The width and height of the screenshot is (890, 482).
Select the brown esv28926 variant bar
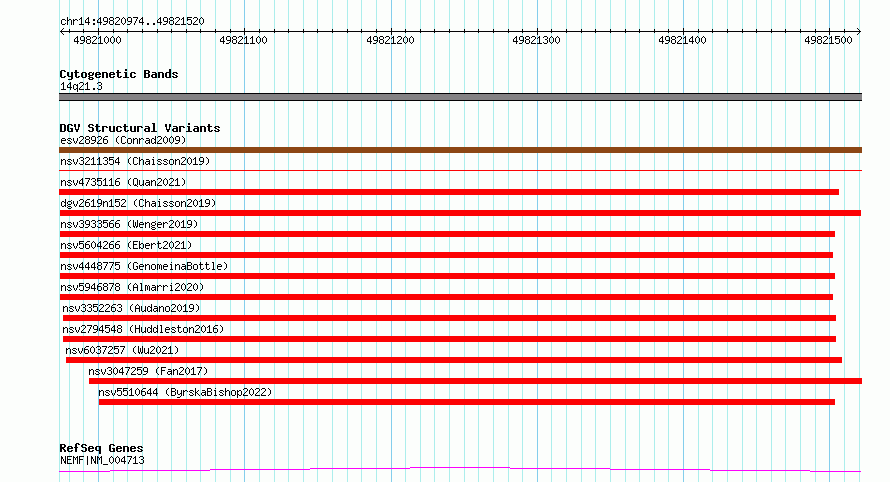pos(460,150)
